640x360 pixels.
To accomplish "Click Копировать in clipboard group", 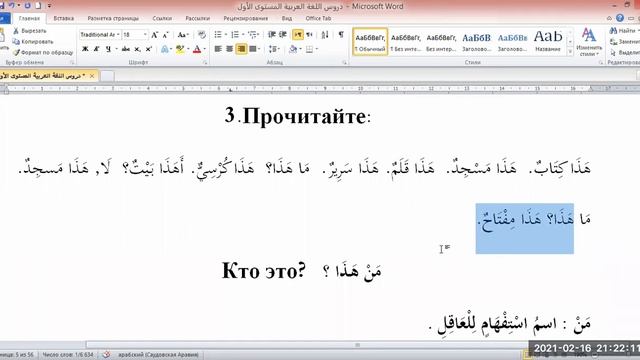I will click(33, 42).
